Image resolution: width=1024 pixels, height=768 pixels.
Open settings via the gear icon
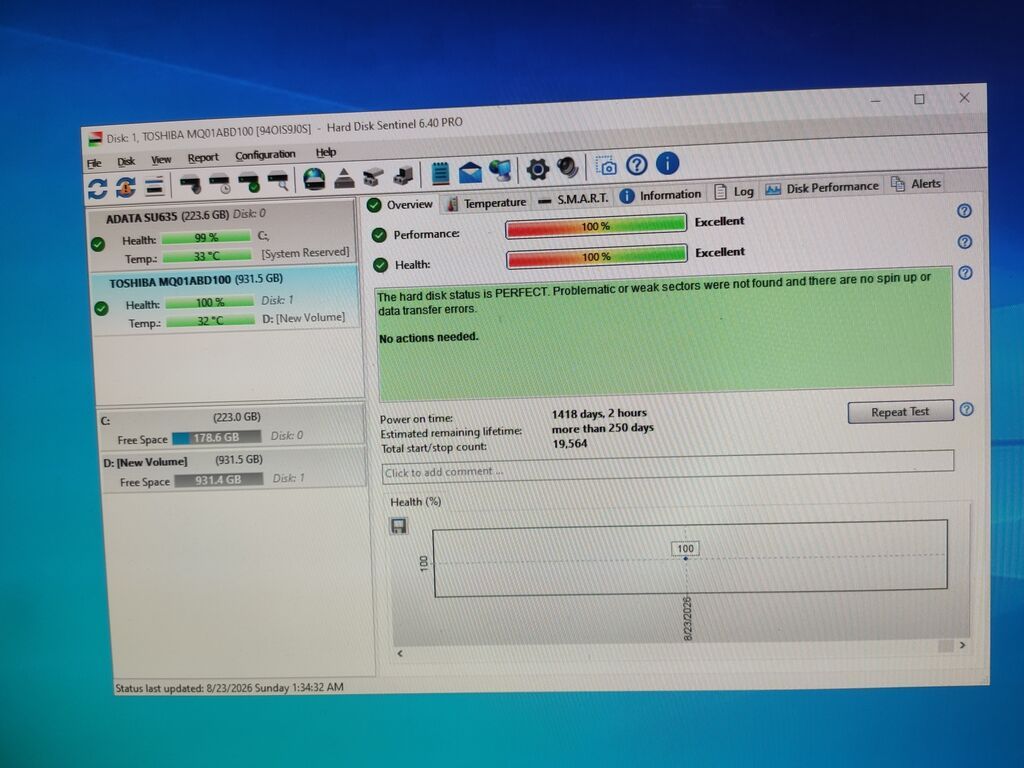pyautogui.click(x=537, y=170)
